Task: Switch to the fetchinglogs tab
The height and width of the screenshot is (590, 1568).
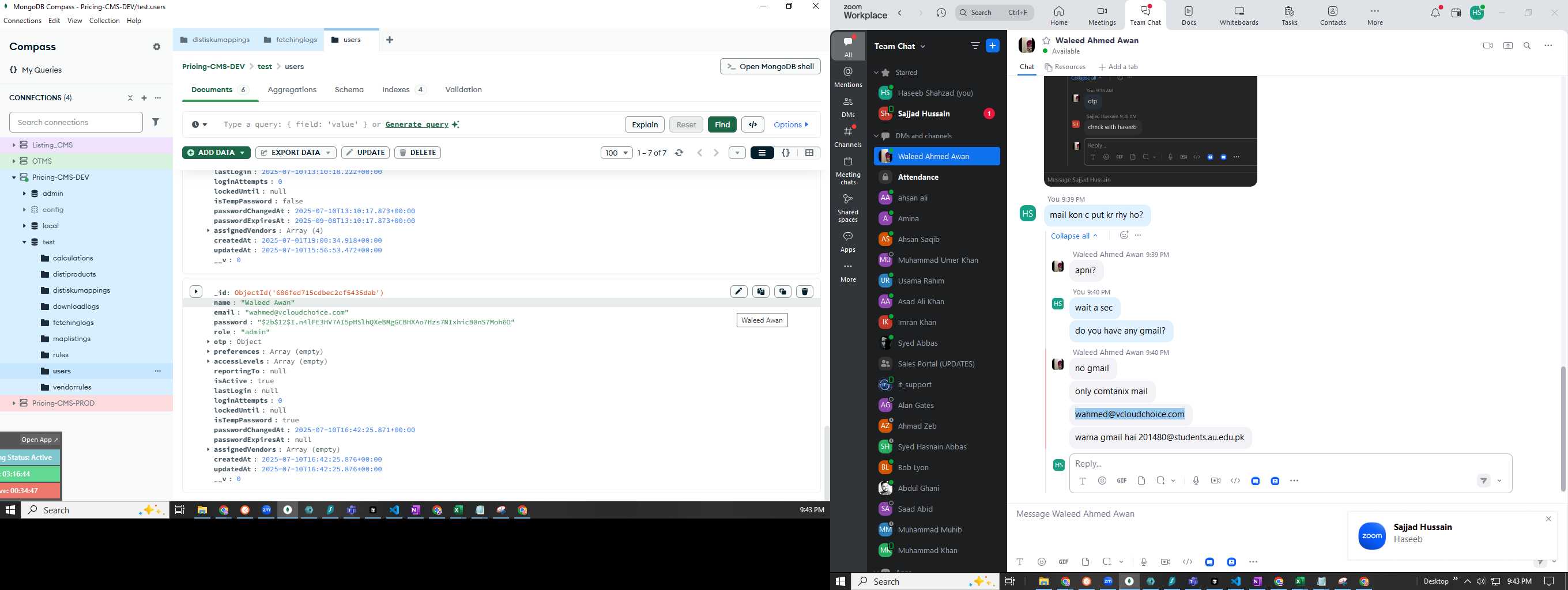Action: click(291, 40)
